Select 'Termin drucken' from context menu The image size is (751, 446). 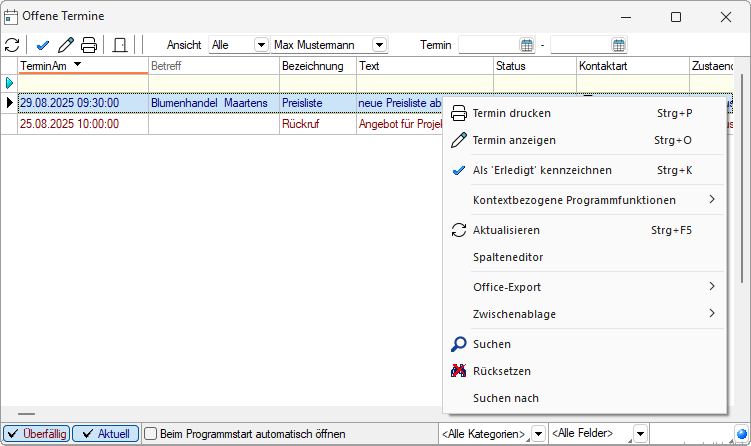511,113
